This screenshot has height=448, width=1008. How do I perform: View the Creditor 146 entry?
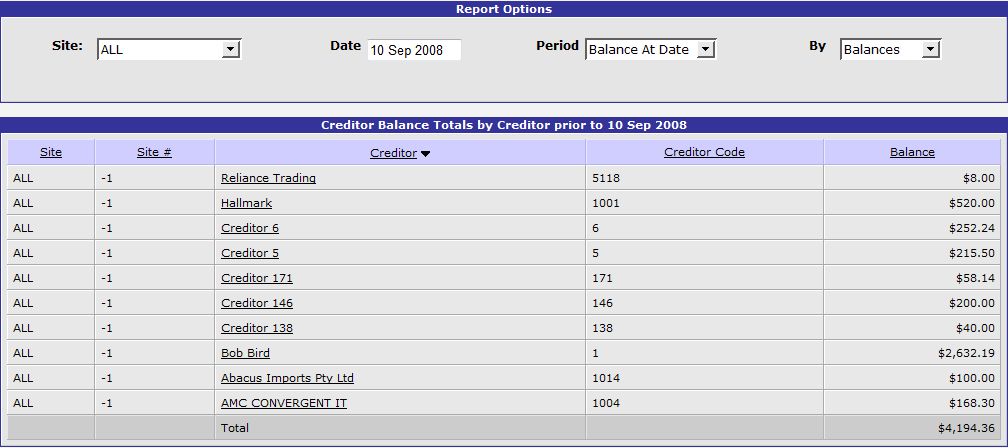coord(257,303)
